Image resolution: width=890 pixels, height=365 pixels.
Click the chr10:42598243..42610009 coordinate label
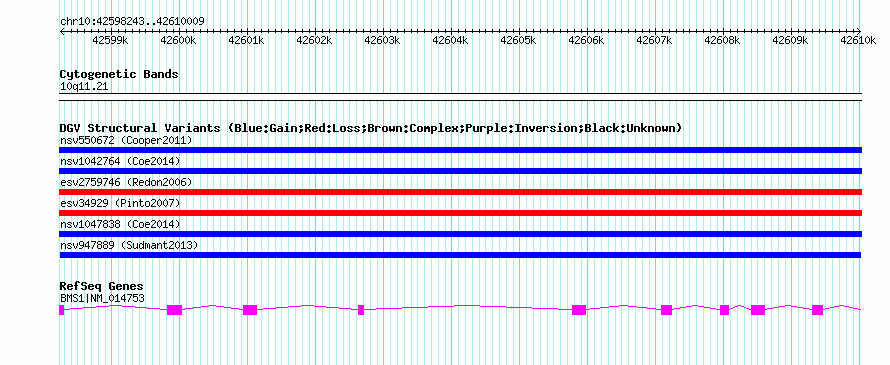tap(132, 21)
